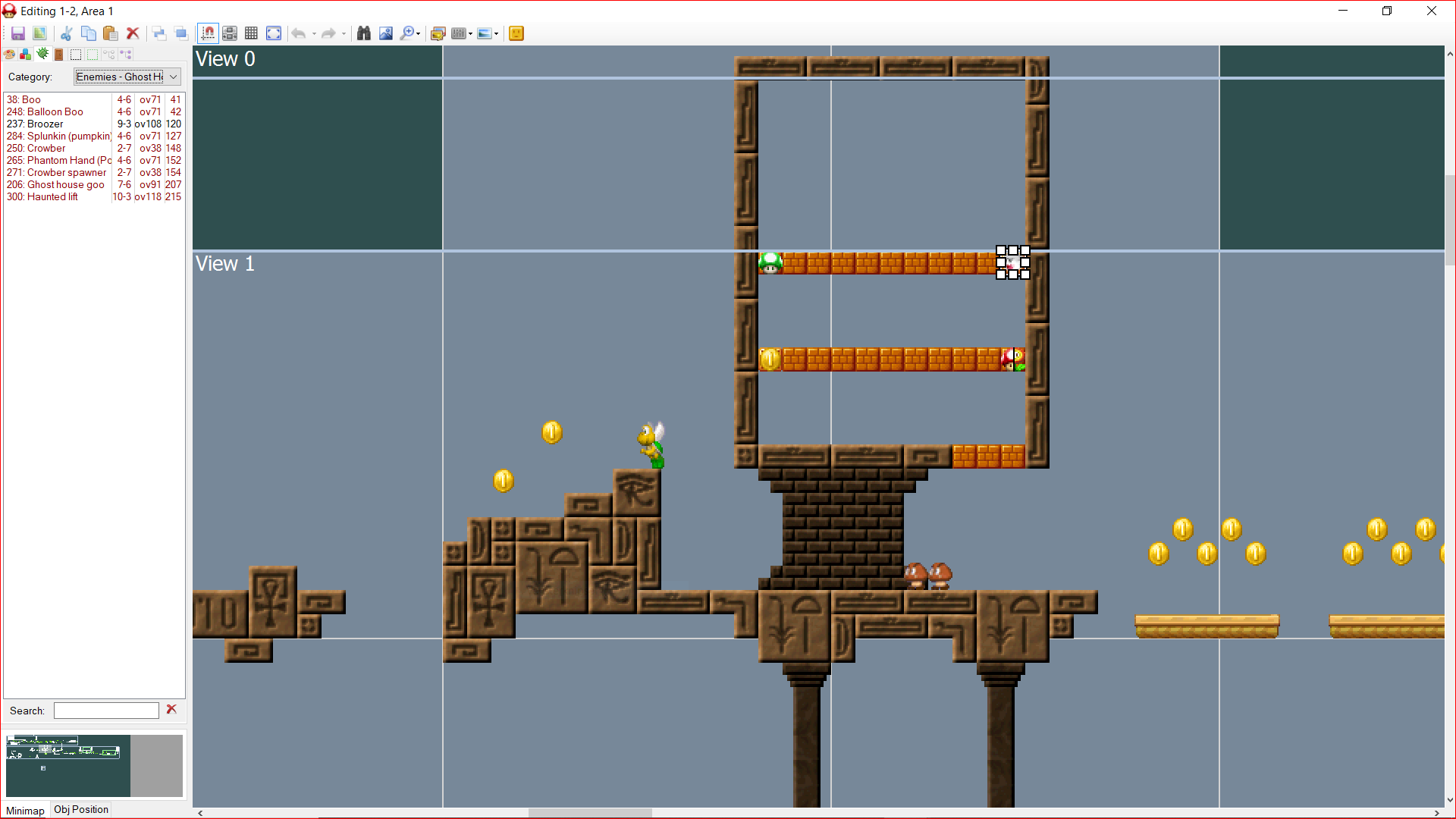1456x819 pixels.
Task: Redo the last undone action
Action: [x=328, y=33]
